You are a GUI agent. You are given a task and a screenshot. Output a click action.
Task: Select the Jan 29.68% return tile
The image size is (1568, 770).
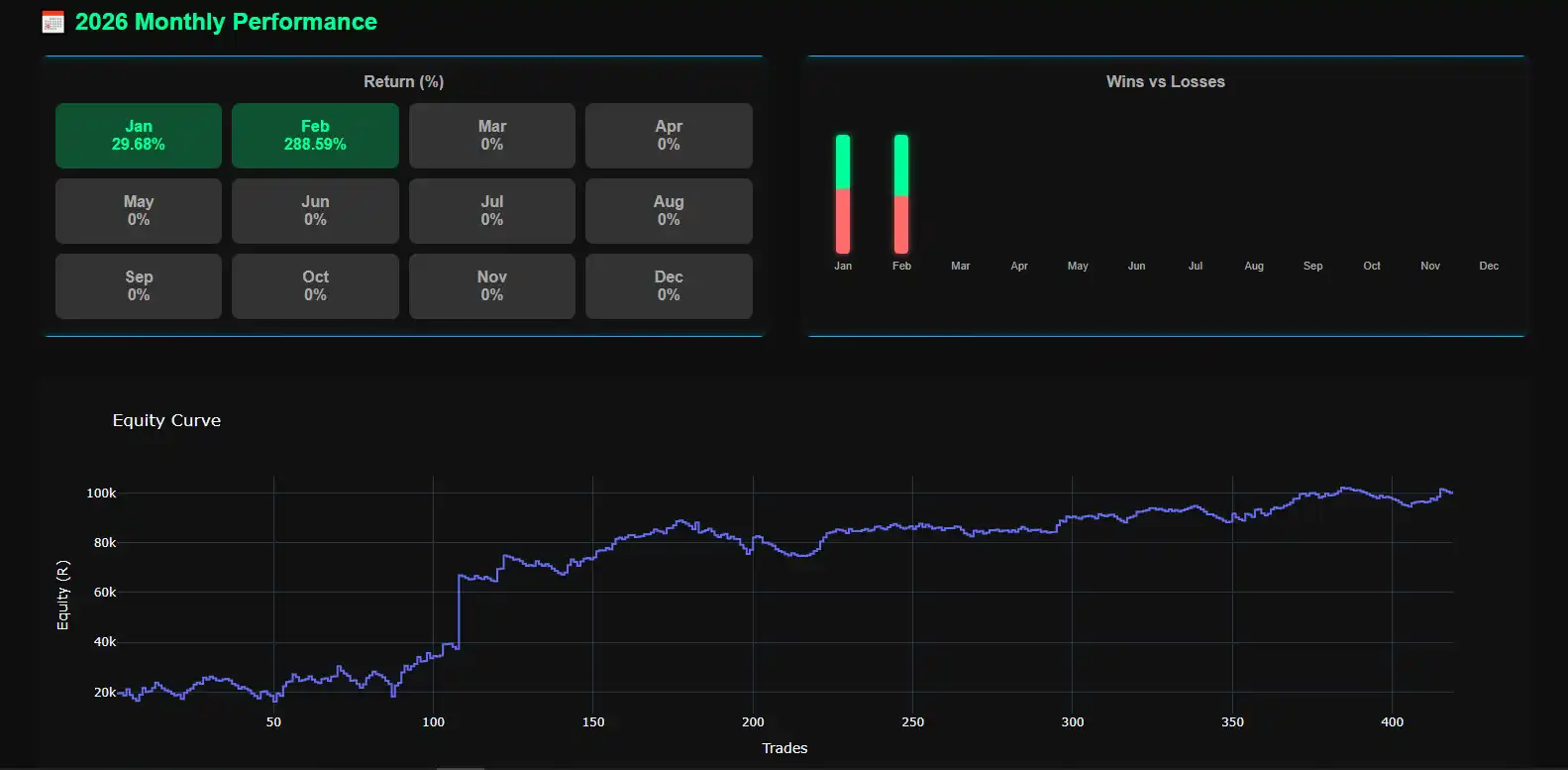click(139, 136)
